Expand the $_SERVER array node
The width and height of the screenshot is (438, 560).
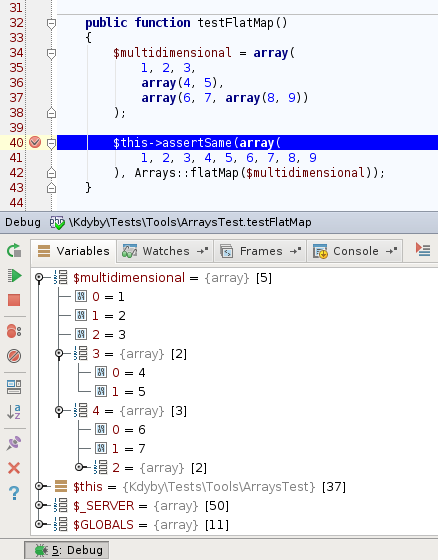[x=39, y=505]
